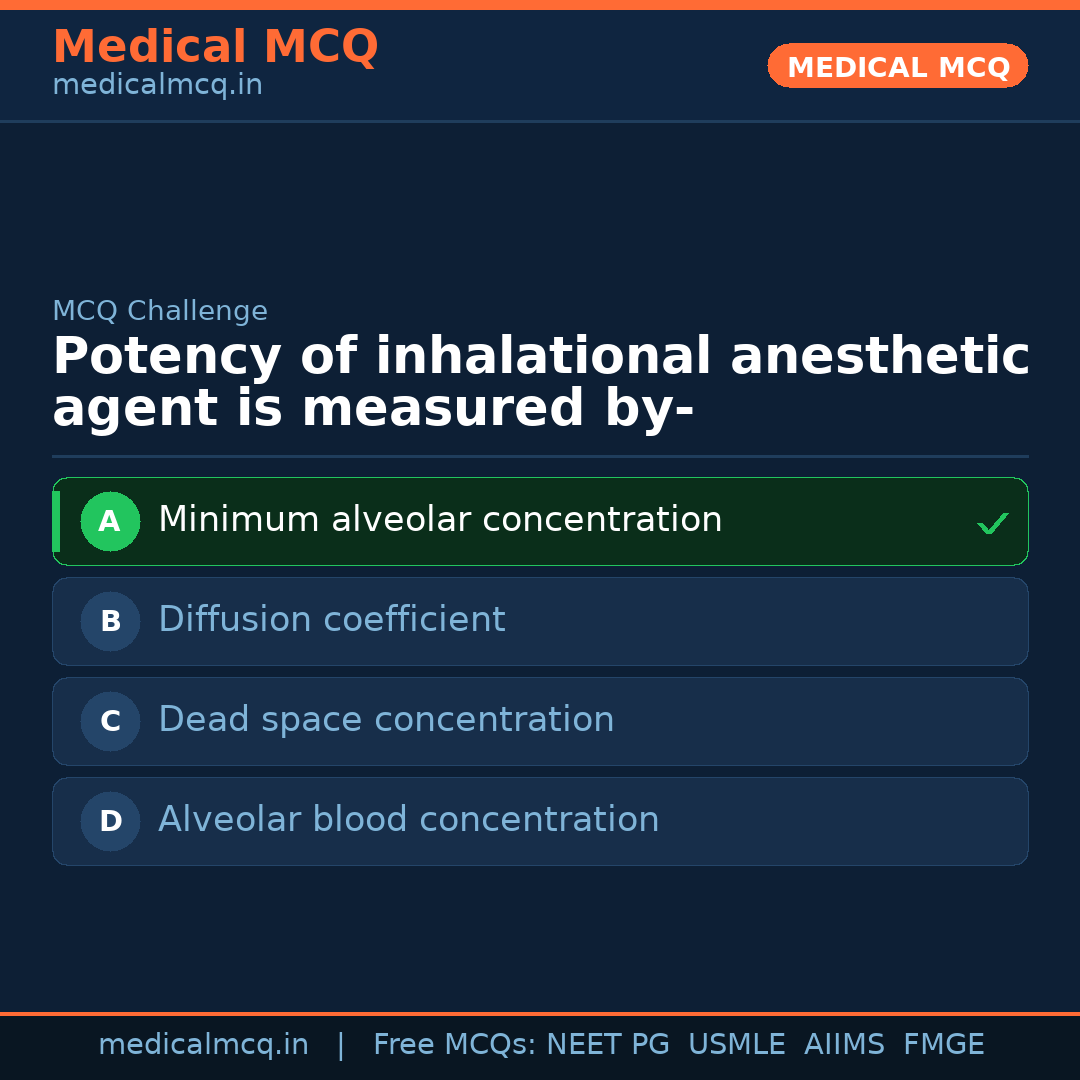The width and height of the screenshot is (1080, 1080).
Task: Open medicalmcq.in link under header
Action: coord(157,86)
